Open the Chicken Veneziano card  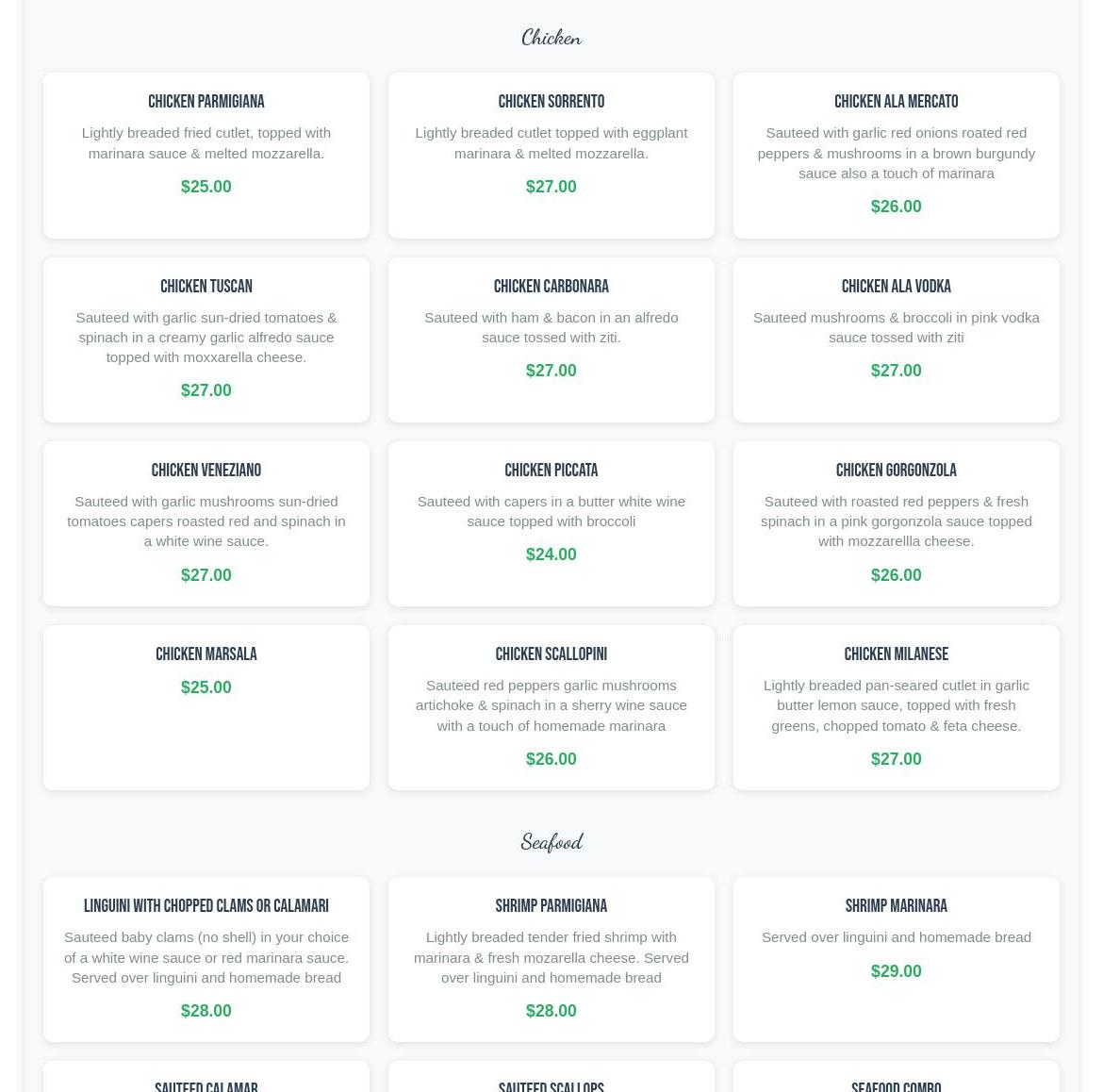point(206,523)
